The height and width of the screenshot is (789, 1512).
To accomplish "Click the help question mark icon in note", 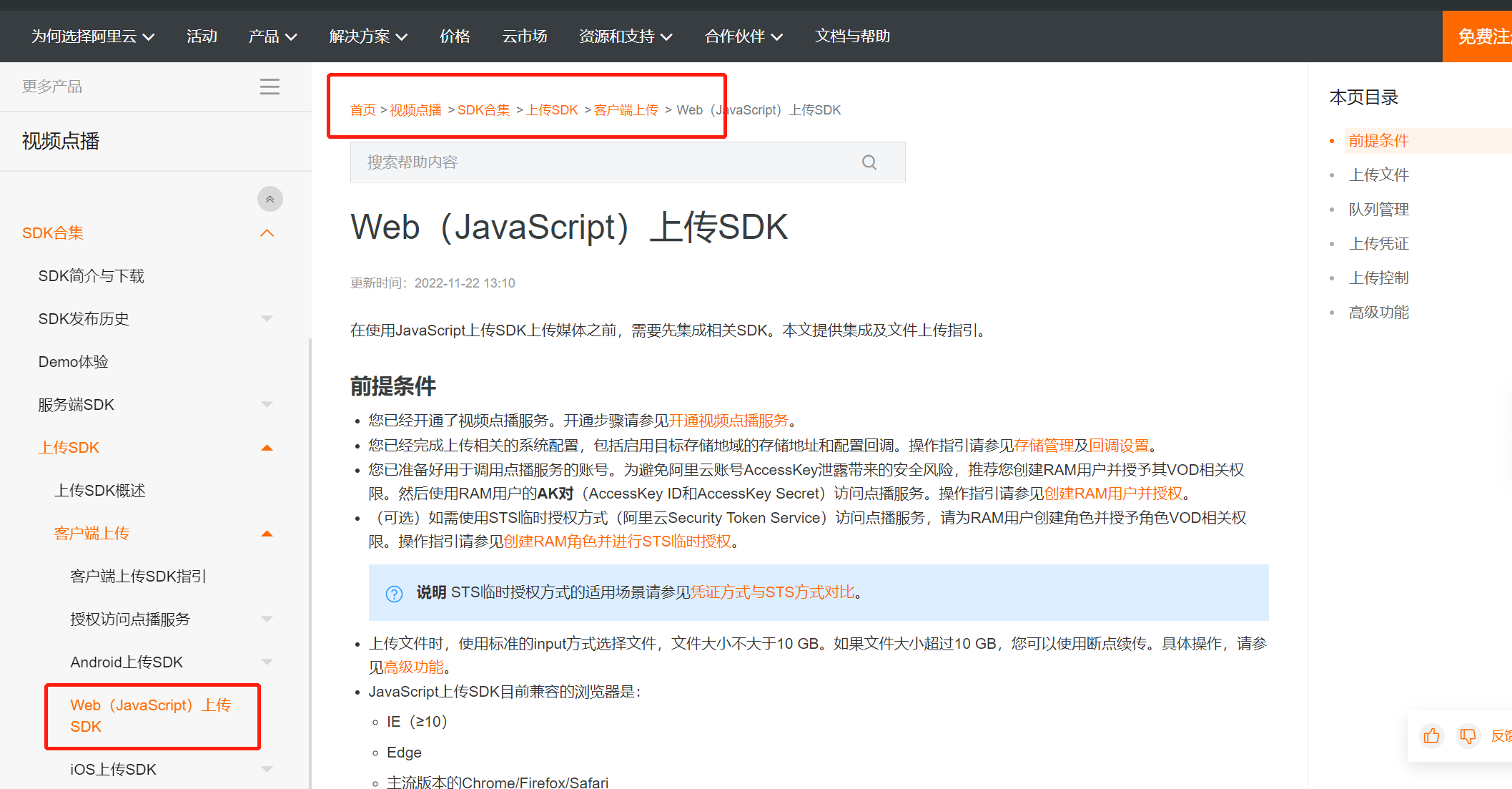I will (394, 594).
